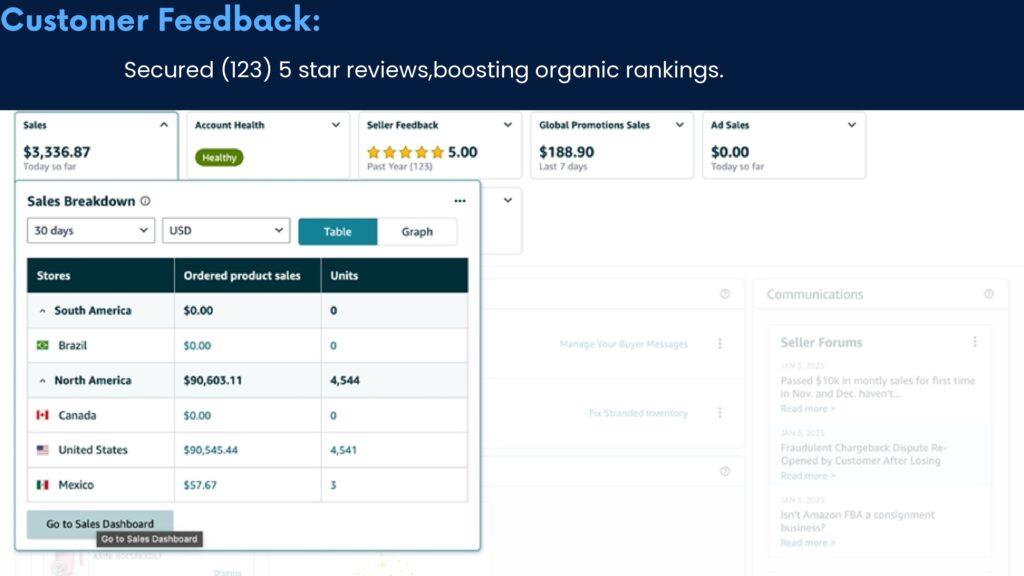Collapse the South America region row

[x=42, y=311]
